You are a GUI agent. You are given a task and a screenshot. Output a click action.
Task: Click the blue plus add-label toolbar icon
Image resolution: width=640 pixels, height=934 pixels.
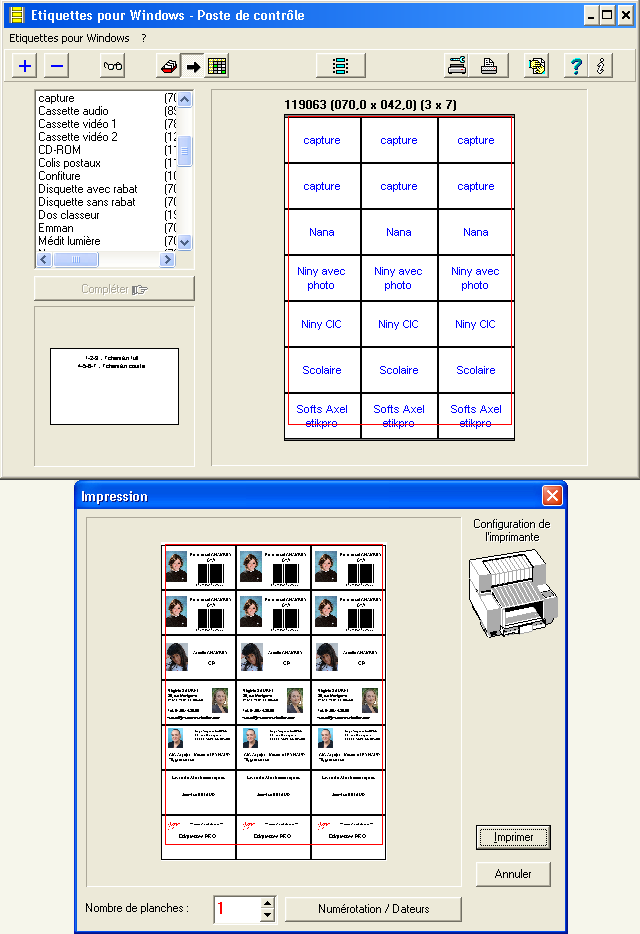pyautogui.click(x=25, y=66)
